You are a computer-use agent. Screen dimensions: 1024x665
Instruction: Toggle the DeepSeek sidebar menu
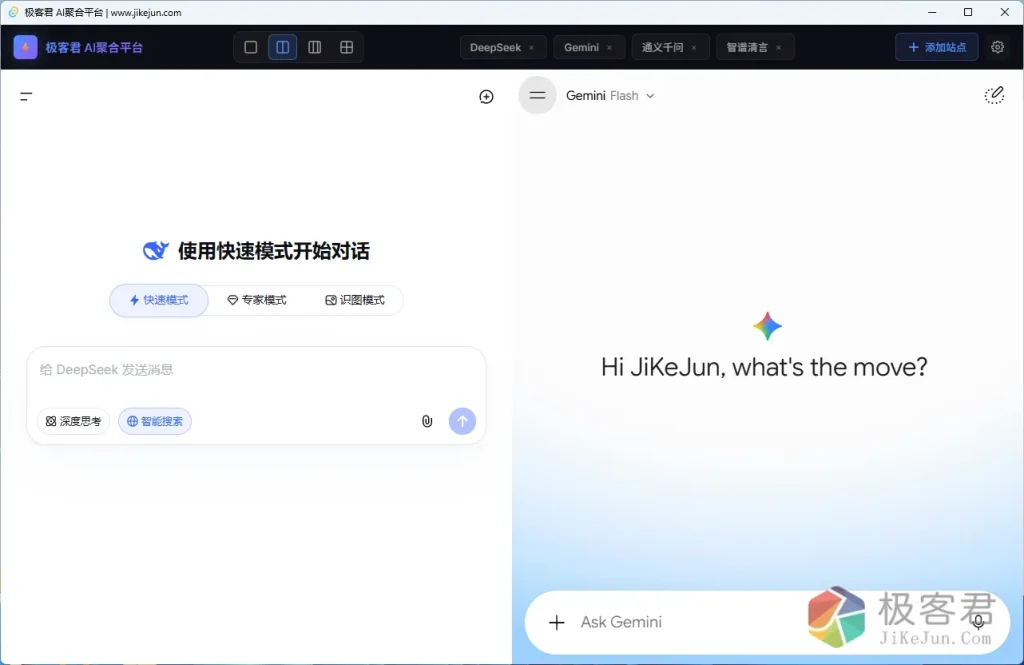pos(26,97)
